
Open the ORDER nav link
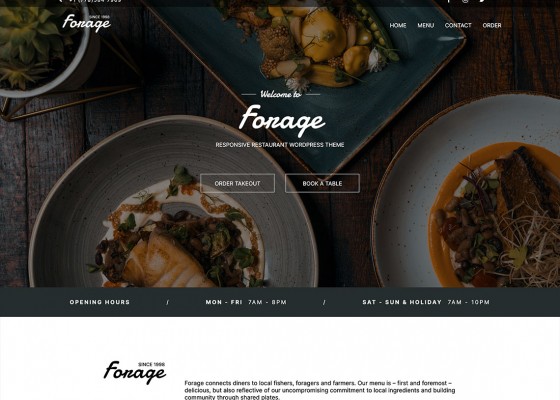492,25
